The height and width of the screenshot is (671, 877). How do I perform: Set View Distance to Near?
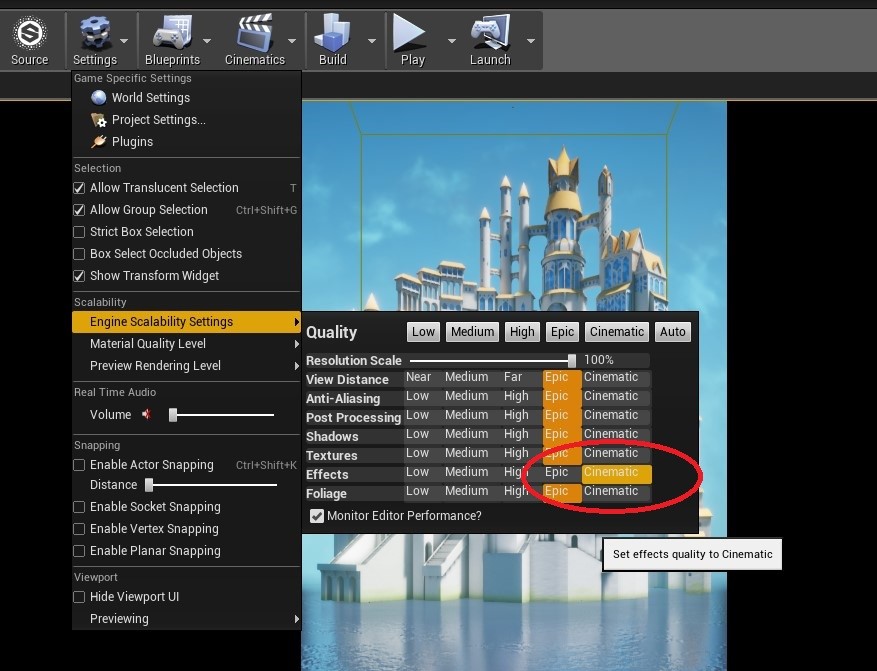pyautogui.click(x=423, y=377)
